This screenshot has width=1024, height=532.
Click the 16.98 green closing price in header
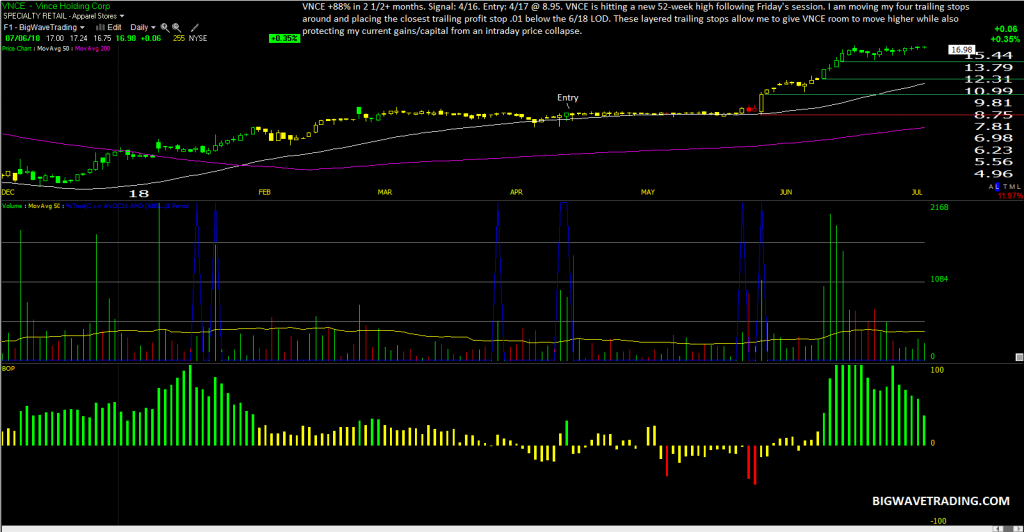125,39
